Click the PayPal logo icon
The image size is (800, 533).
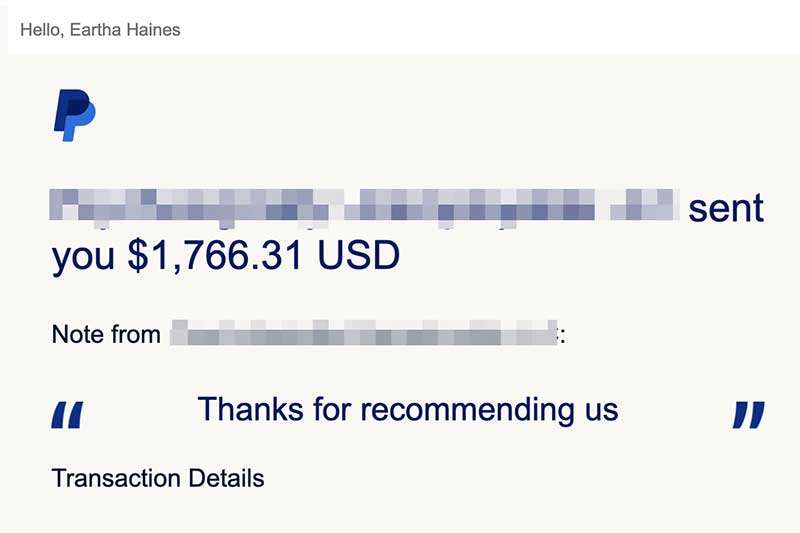click(75, 115)
